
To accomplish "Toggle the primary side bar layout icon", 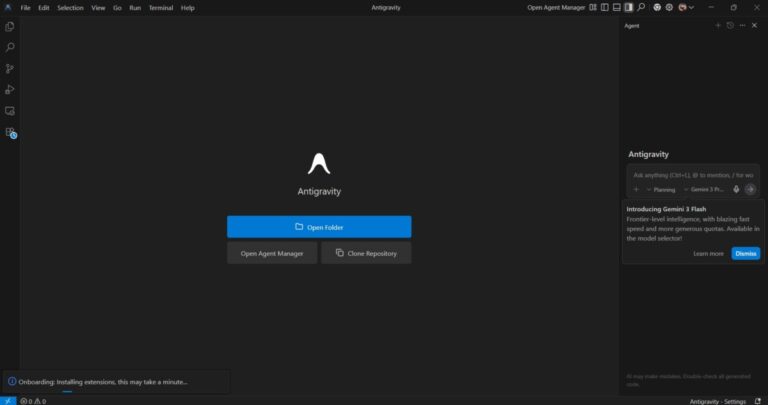I will point(605,7).
